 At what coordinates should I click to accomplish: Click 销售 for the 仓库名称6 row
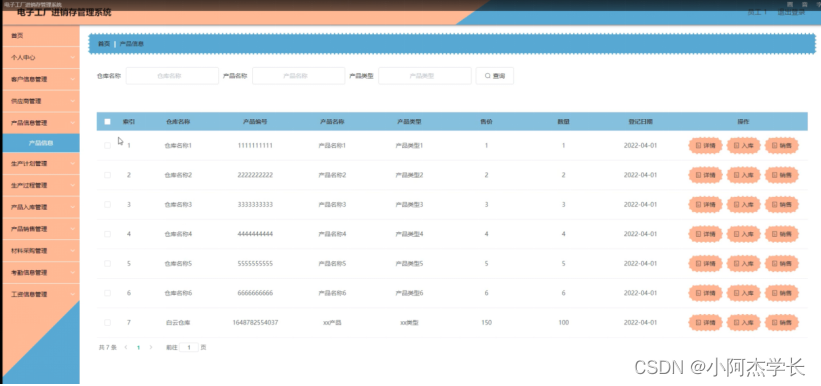[x=782, y=293]
